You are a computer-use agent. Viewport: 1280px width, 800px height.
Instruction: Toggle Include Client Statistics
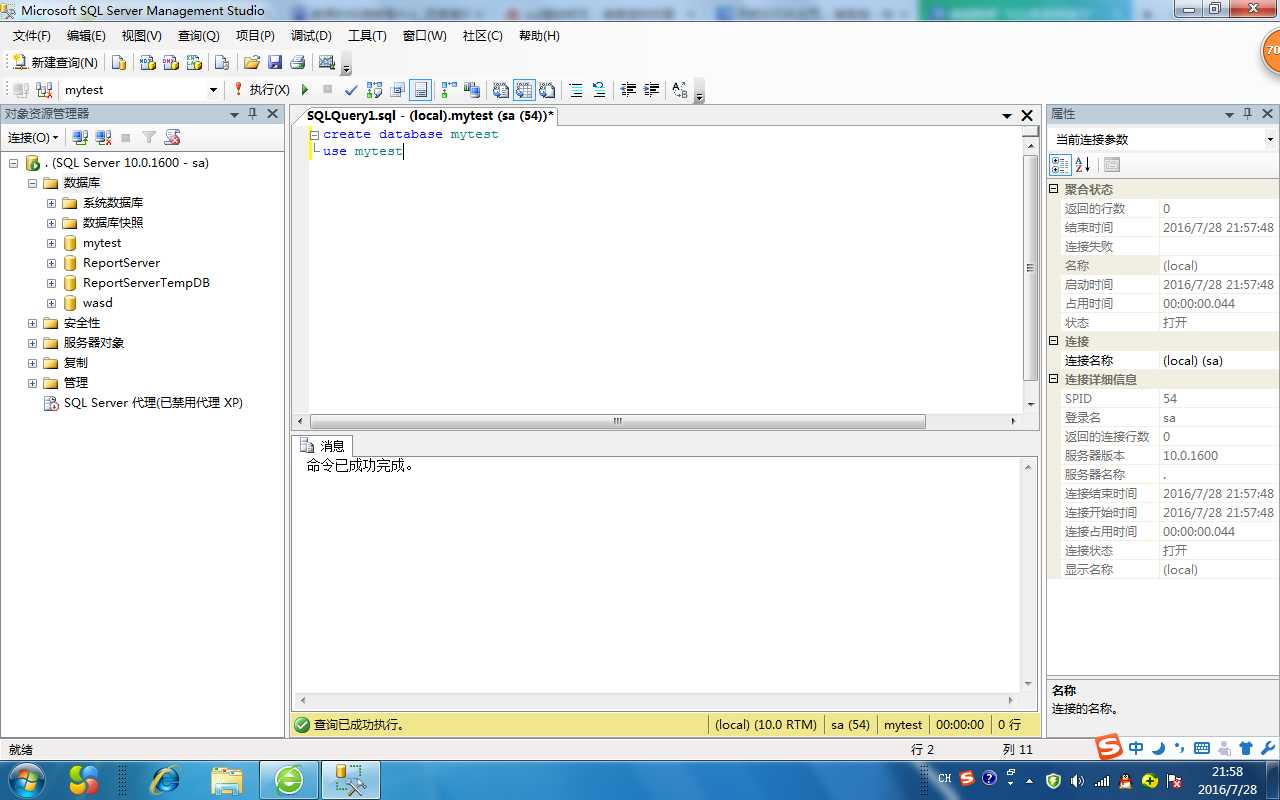point(472,90)
